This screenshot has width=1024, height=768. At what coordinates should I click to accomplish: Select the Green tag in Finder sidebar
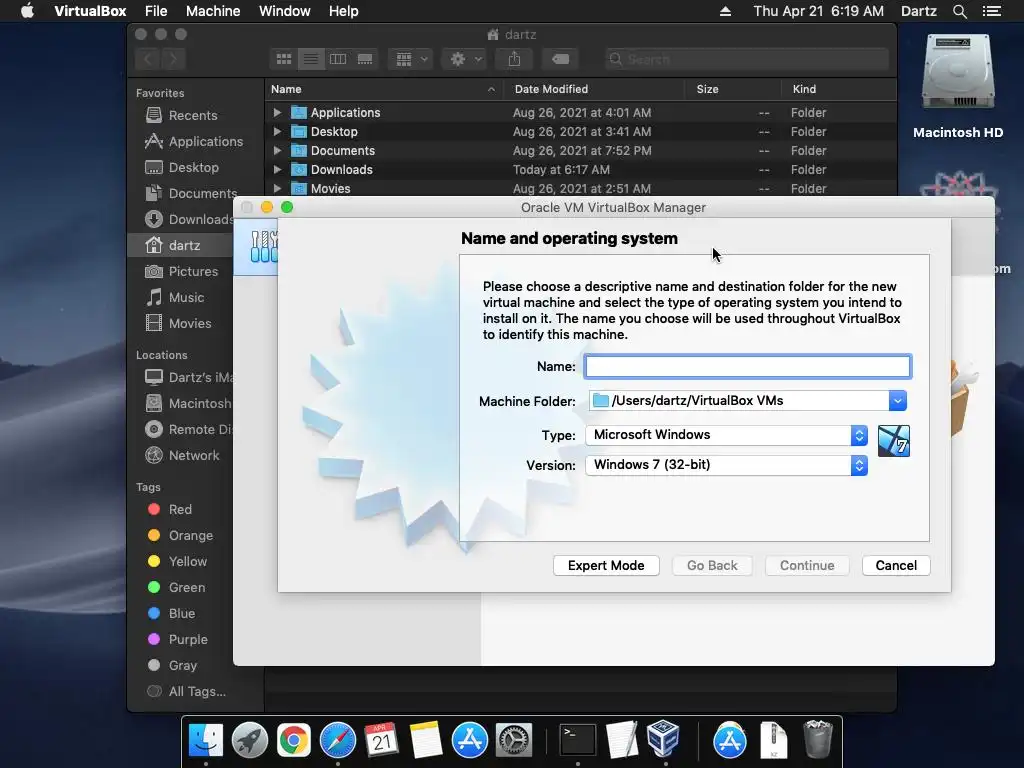tap(176, 588)
